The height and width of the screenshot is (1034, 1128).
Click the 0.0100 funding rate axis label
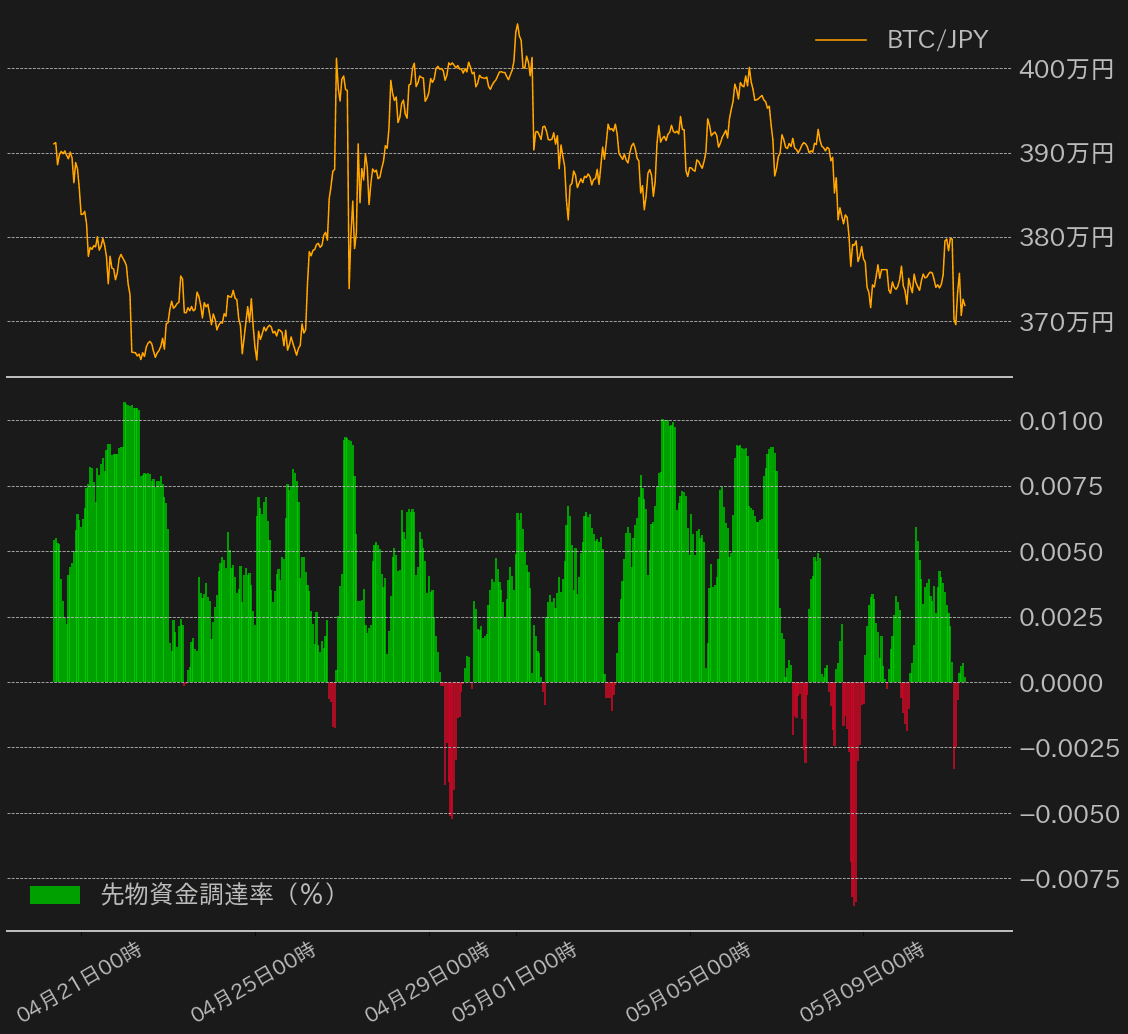pos(1061,421)
